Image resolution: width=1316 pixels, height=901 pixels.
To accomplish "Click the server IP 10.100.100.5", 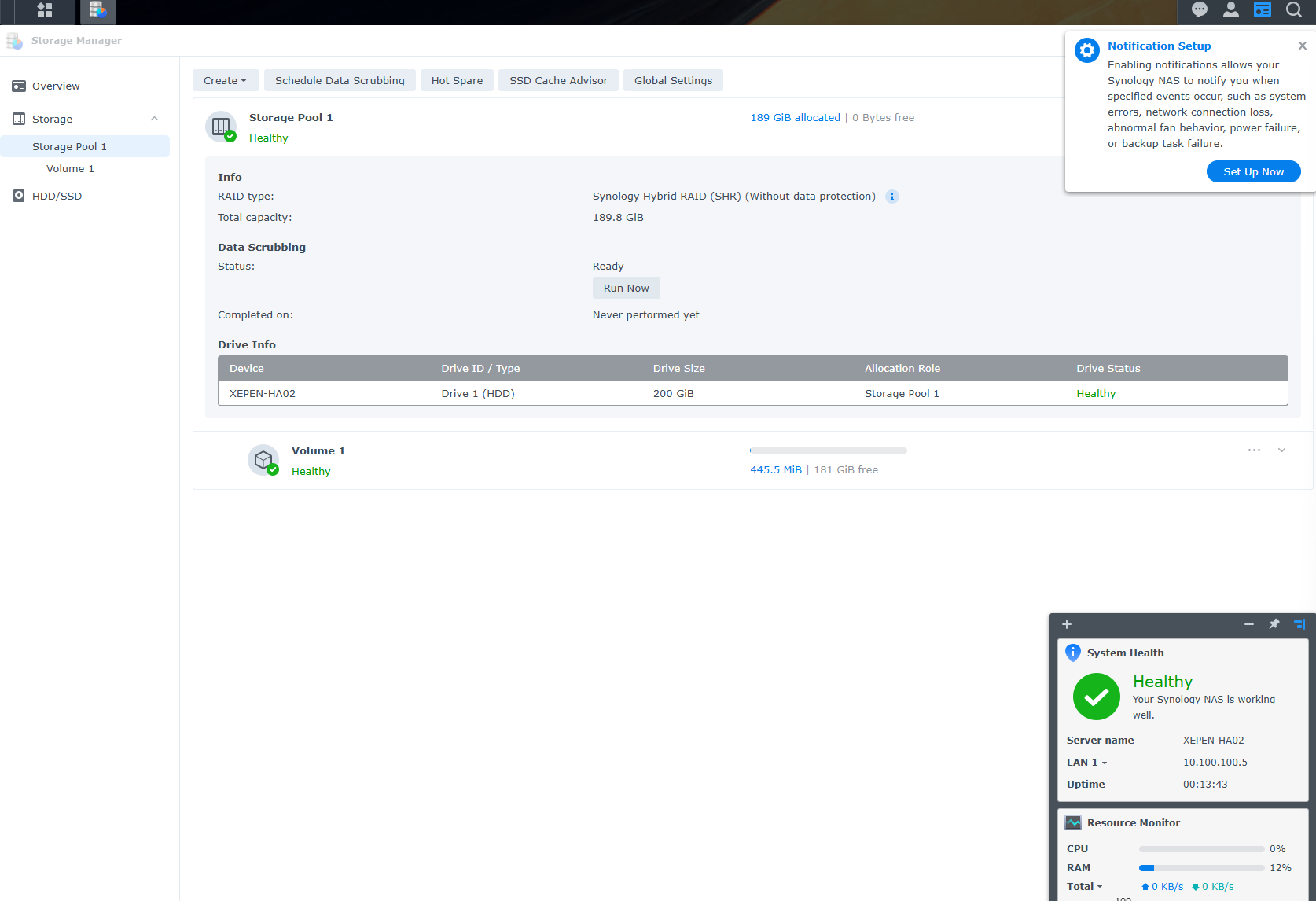I will click(1215, 763).
